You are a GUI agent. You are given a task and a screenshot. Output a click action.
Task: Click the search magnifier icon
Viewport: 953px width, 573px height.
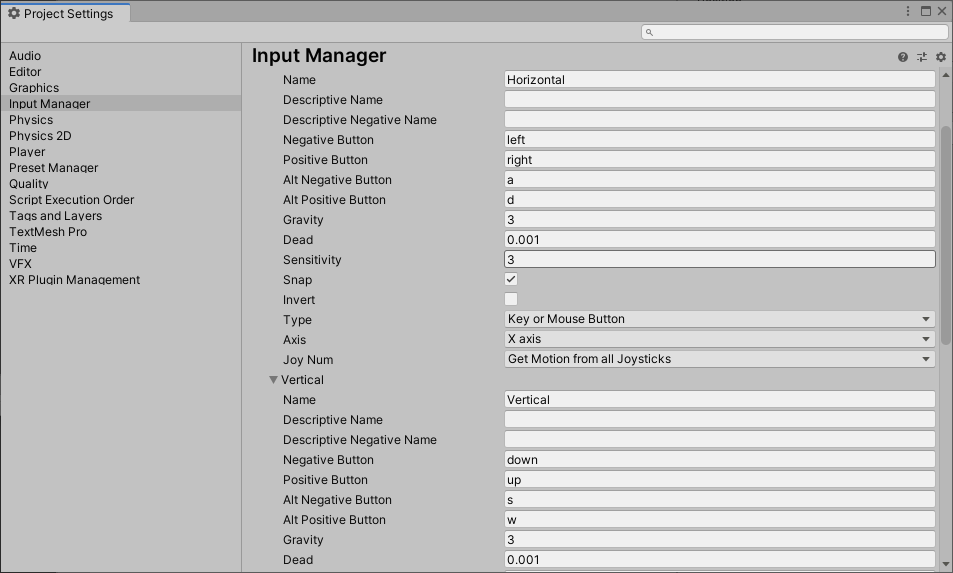tap(649, 32)
